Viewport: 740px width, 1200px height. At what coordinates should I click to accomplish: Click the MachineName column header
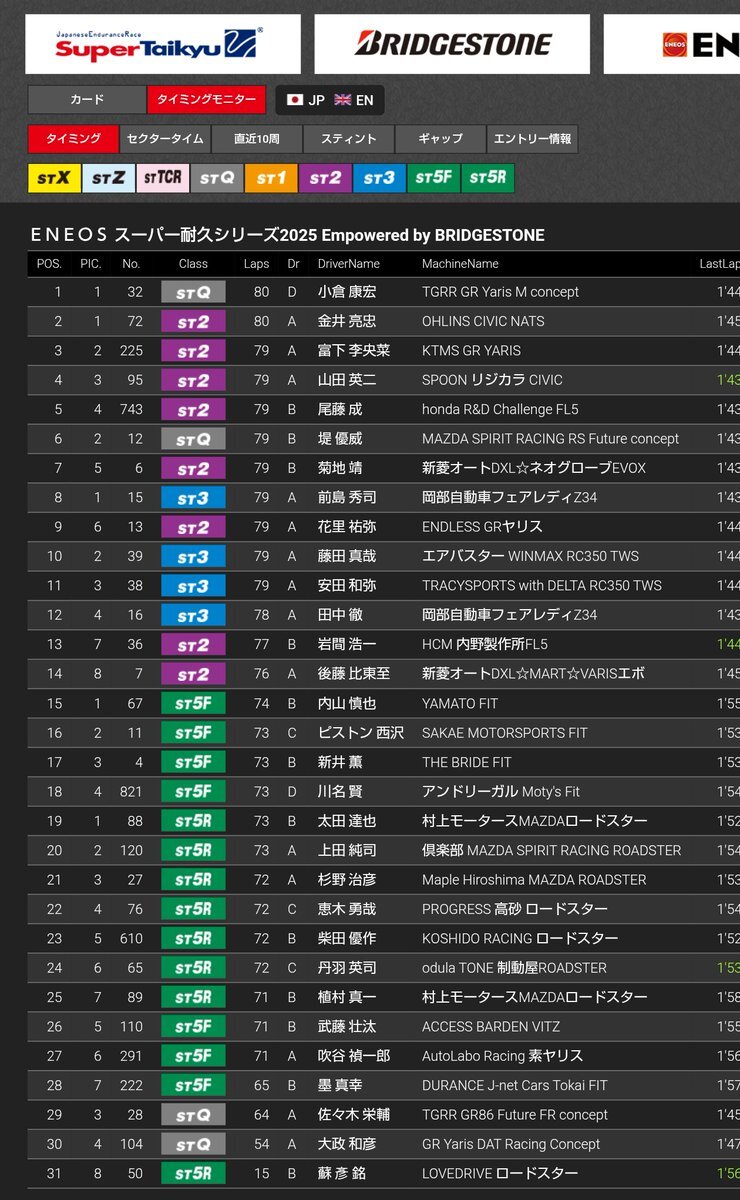(460, 264)
